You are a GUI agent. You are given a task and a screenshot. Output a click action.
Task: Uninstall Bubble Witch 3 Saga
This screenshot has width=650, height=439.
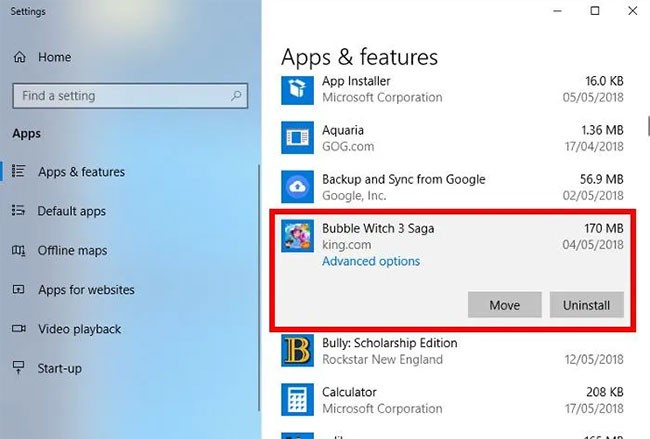pyautogui.click(x=586, y=305)
